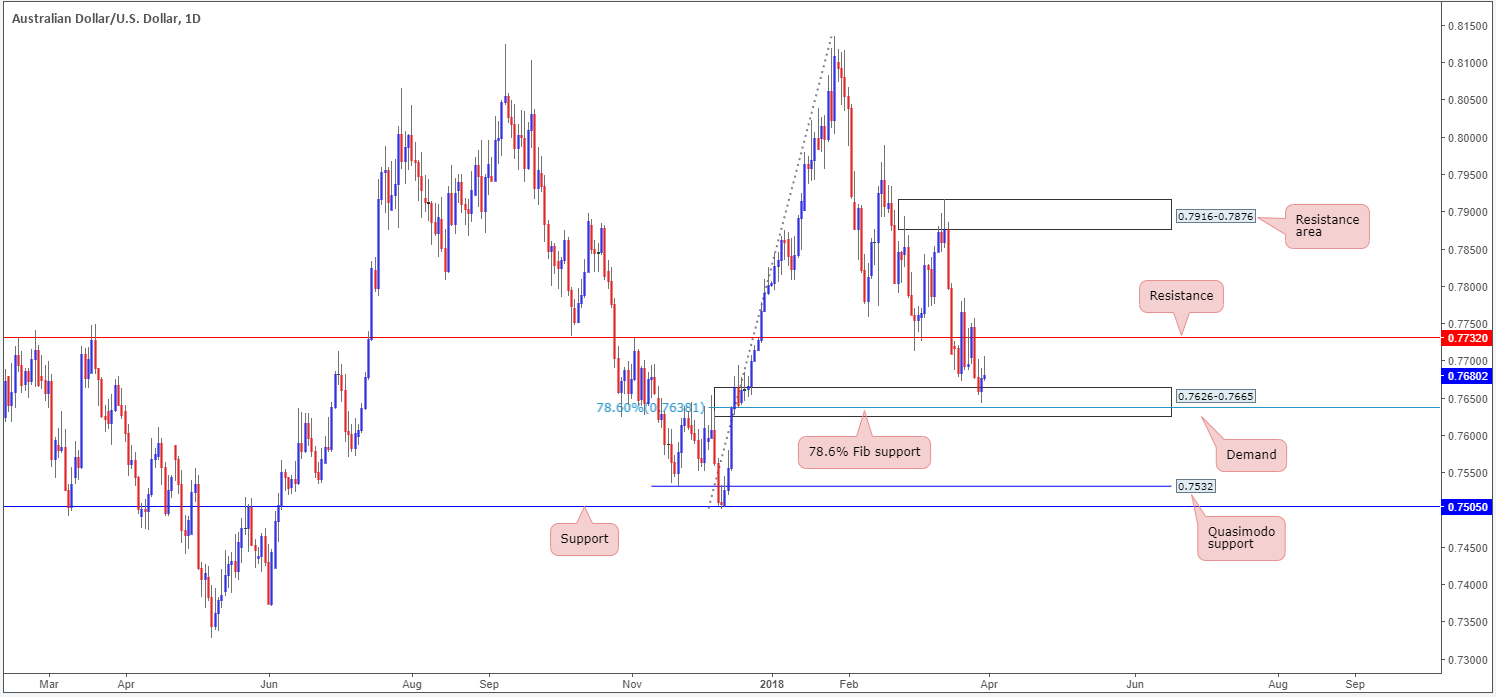Viewport: 1496px width, 697px height.
Task: Click the 78.60%(0.76381) Fibonacci level text
Action: pyautogui.click(x=651, y=408)
